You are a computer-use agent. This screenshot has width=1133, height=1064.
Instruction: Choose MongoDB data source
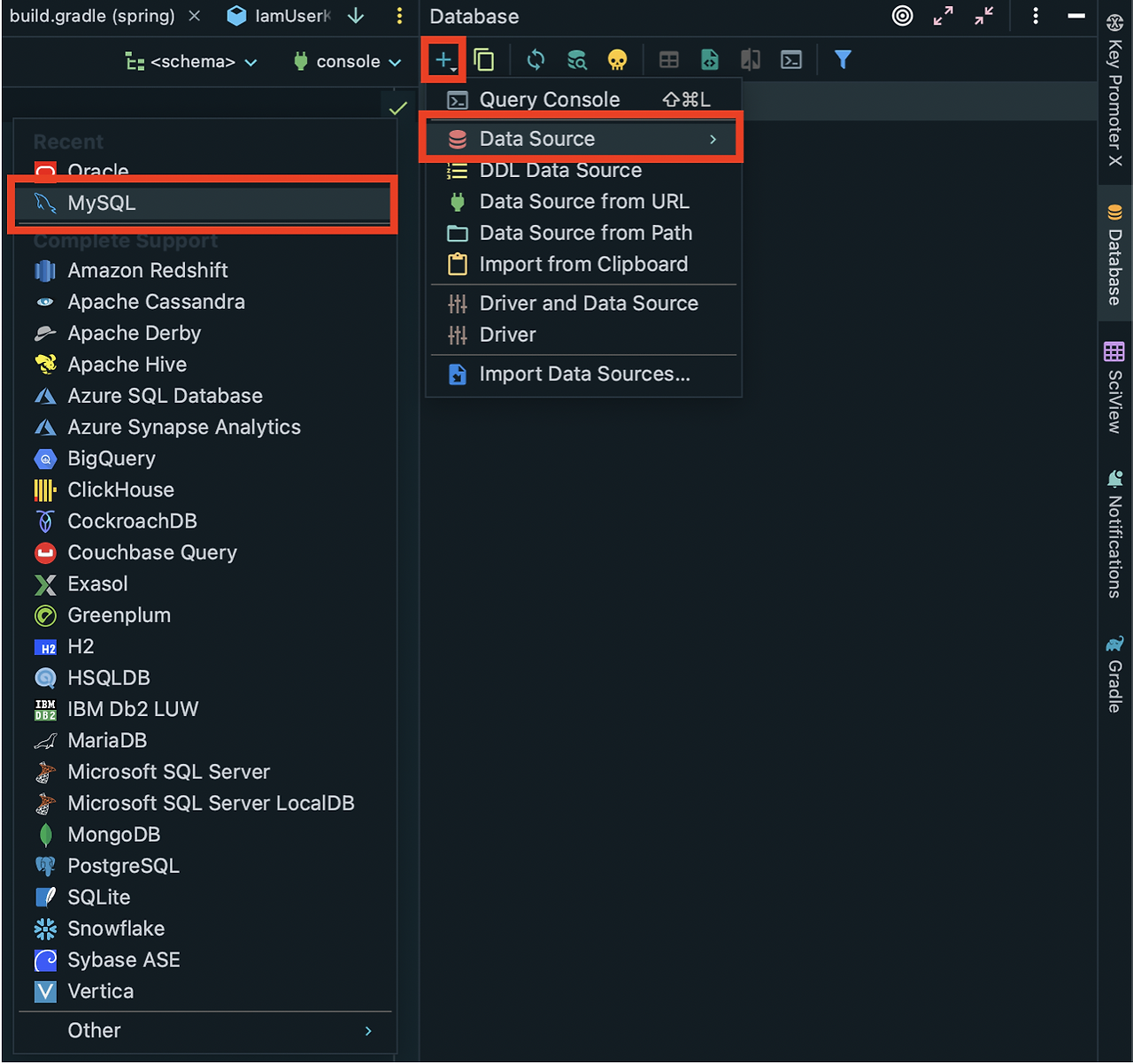point(205,835)
